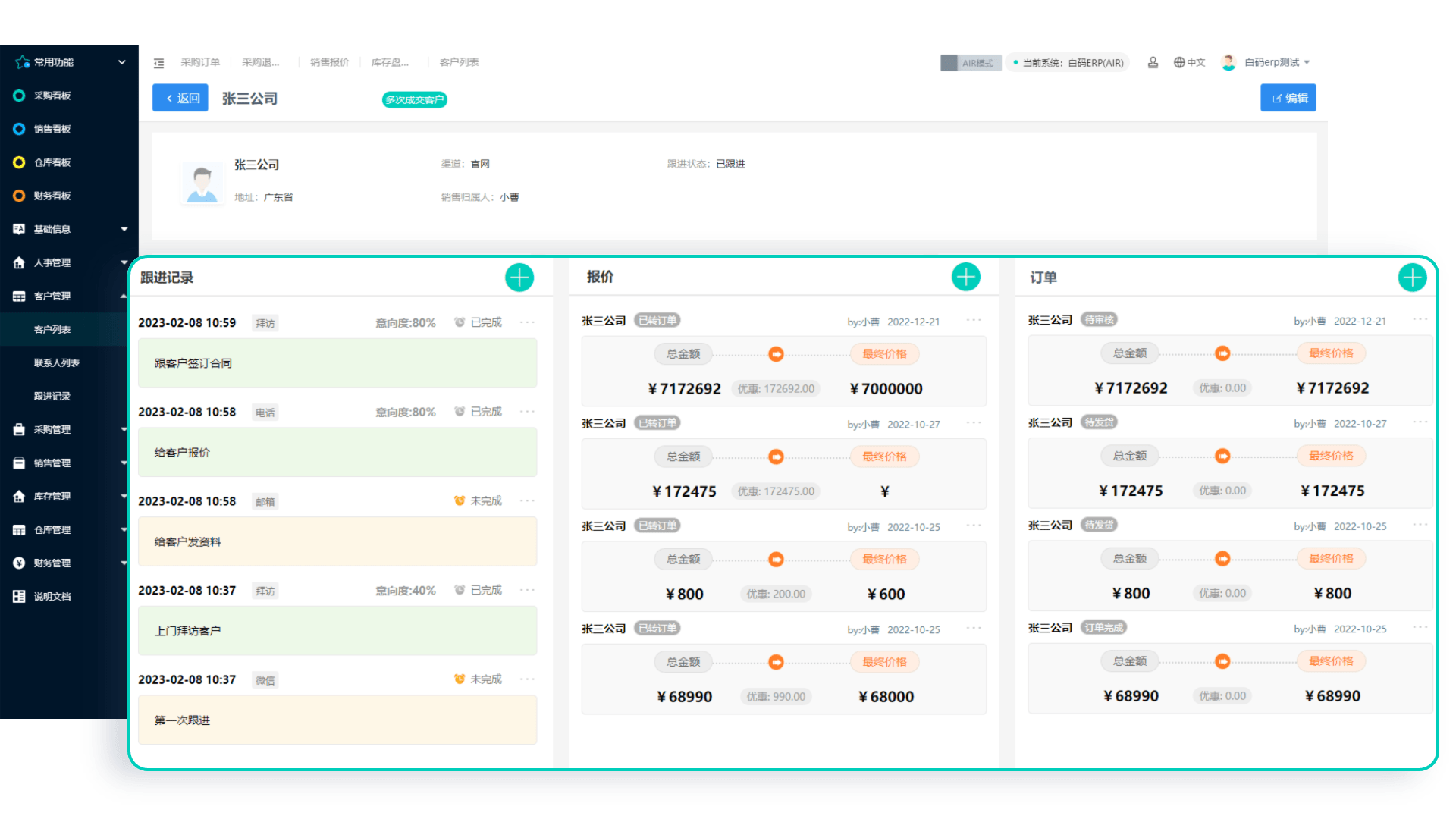Switch to the 销售报价 tab
Image resolution: width=1456 pixels, height=819 pixels.
330,62
